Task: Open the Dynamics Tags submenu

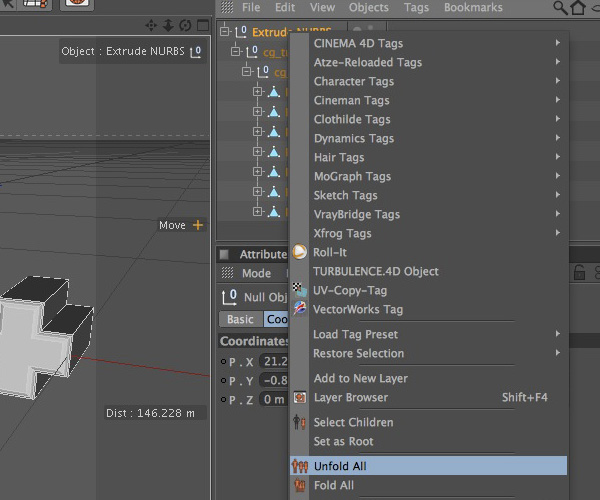Action: coord(429,138)
